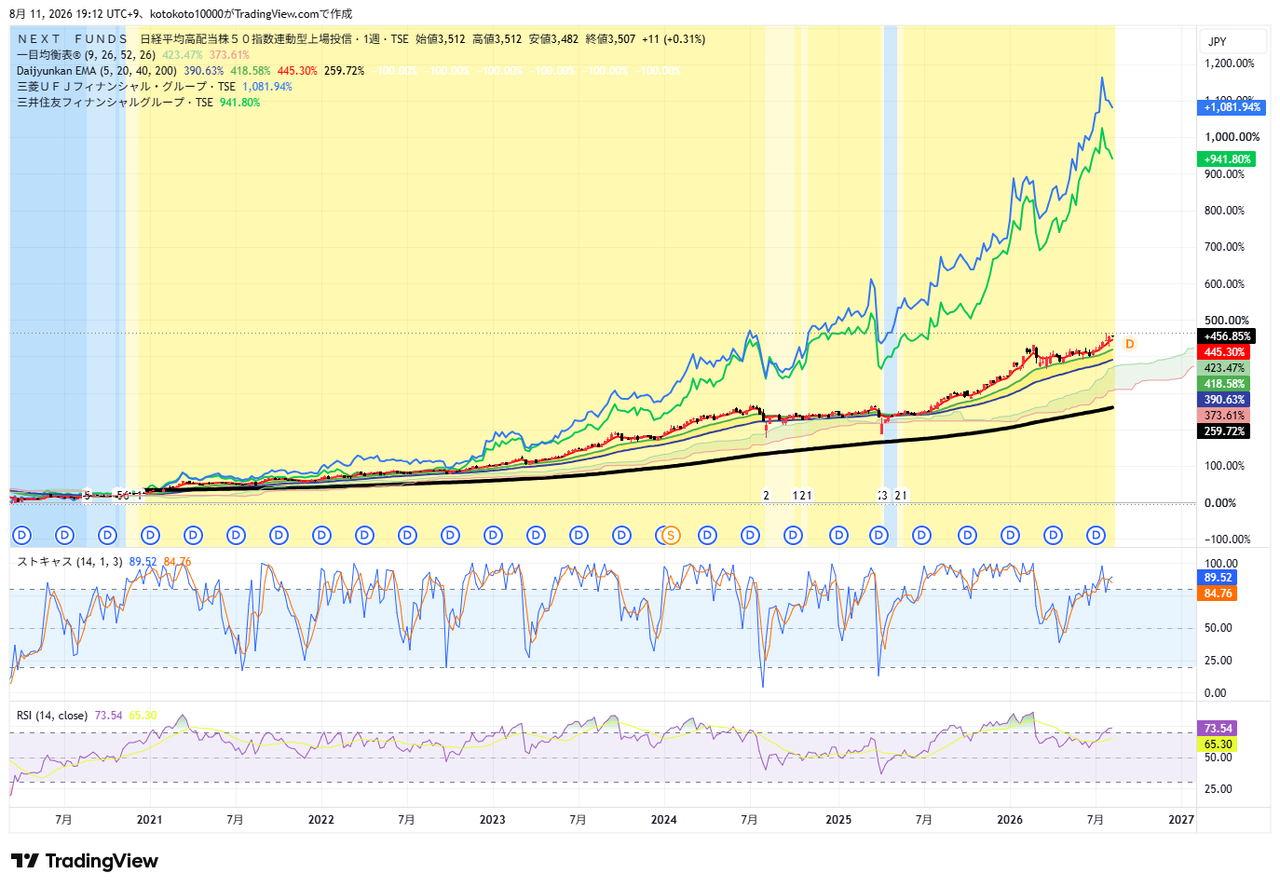Click the orange 84.76 stochastic value tag on the scale
This screenshot has height=889, width=1280.
click(1218, 593)
